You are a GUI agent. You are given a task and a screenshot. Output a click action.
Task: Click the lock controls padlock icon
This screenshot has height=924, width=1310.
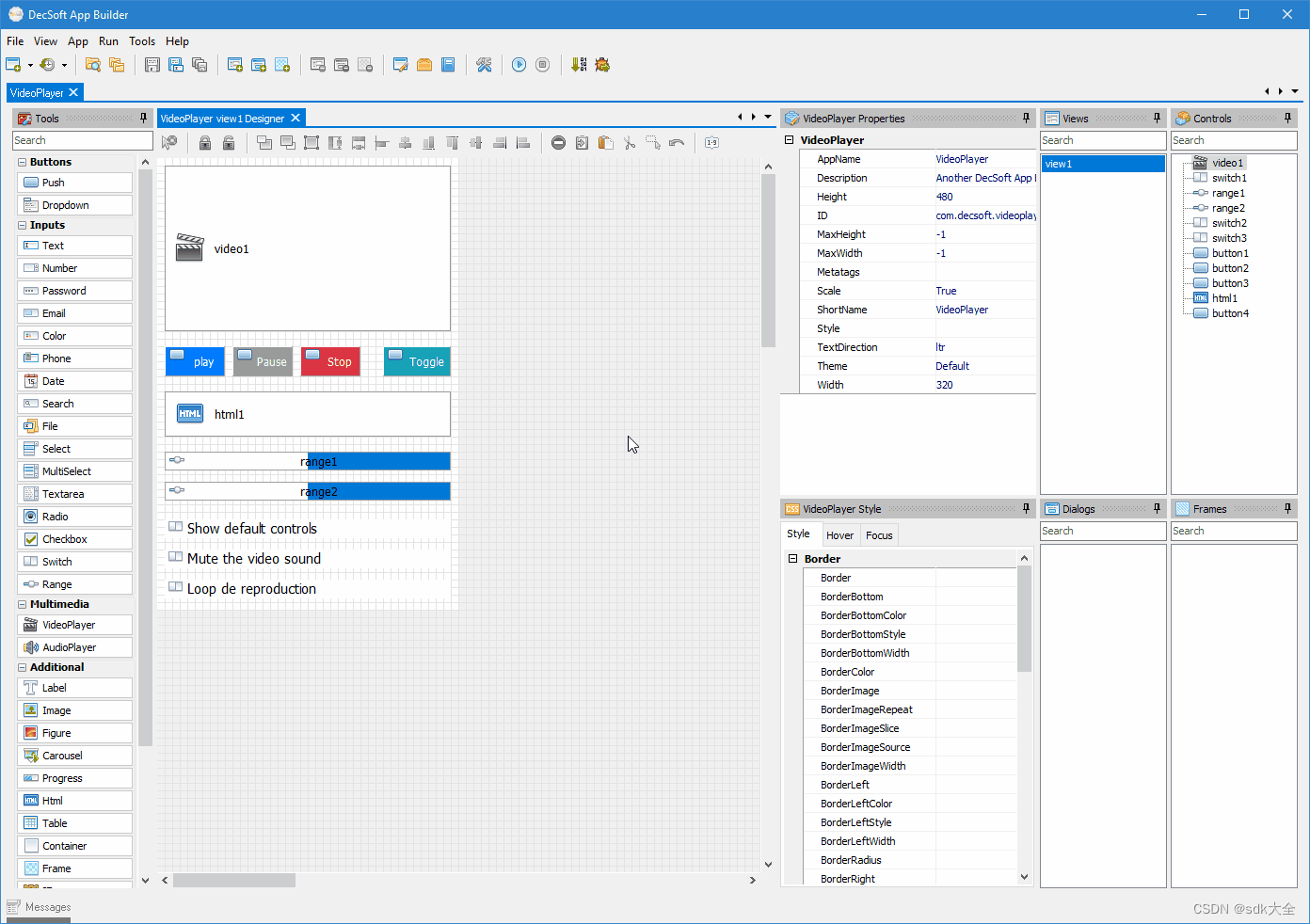pyautogui.click(x=205, y=143)
